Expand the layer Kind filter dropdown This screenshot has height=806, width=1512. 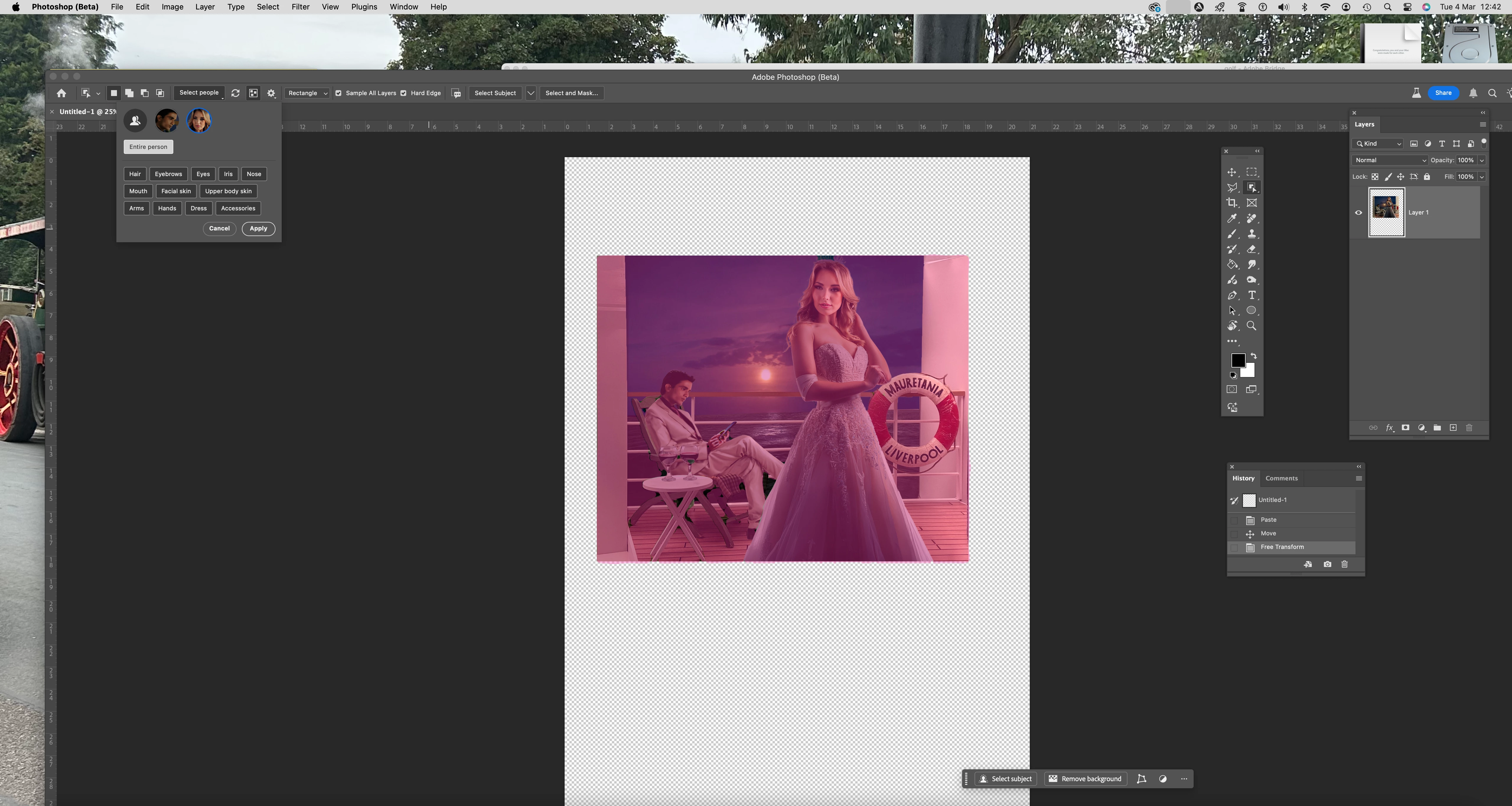pos(1378,144)
